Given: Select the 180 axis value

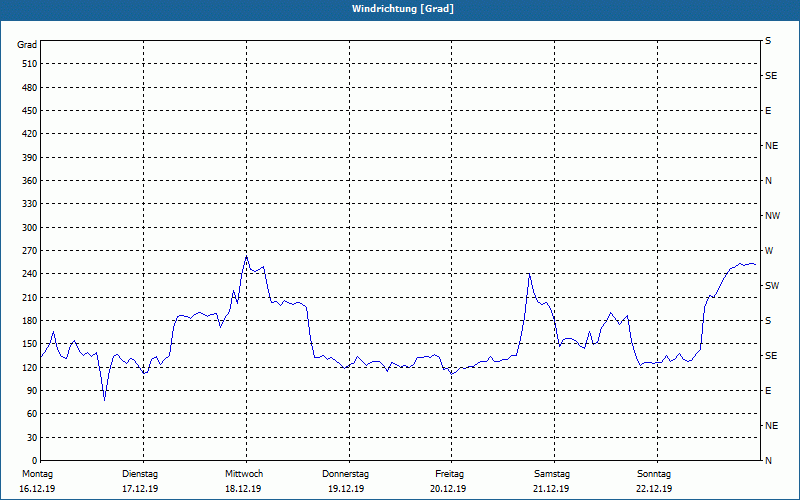Looking at the screenshot, I should click(30, 321).
